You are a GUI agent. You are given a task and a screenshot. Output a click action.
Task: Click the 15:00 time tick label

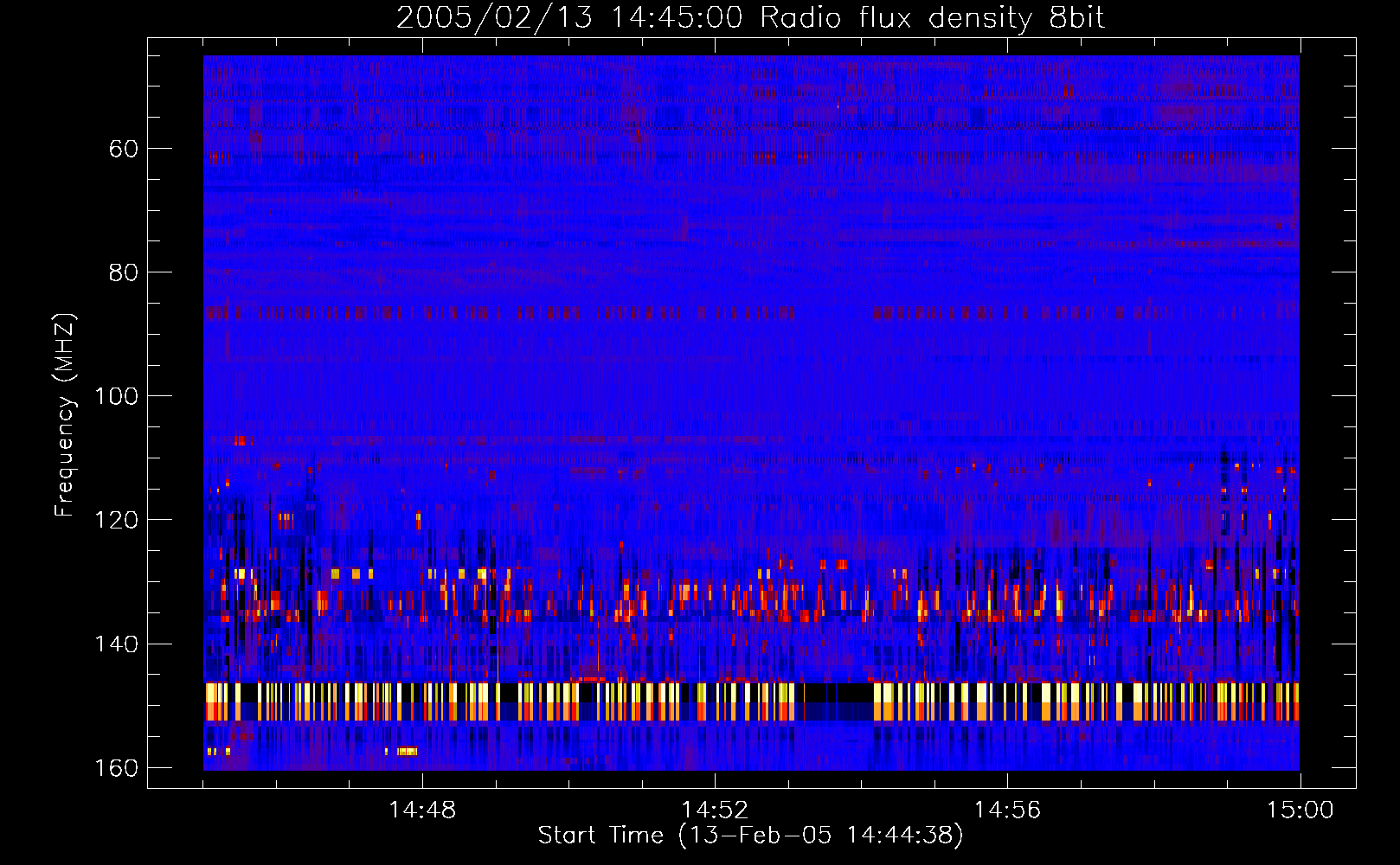tap(1300, 811)
